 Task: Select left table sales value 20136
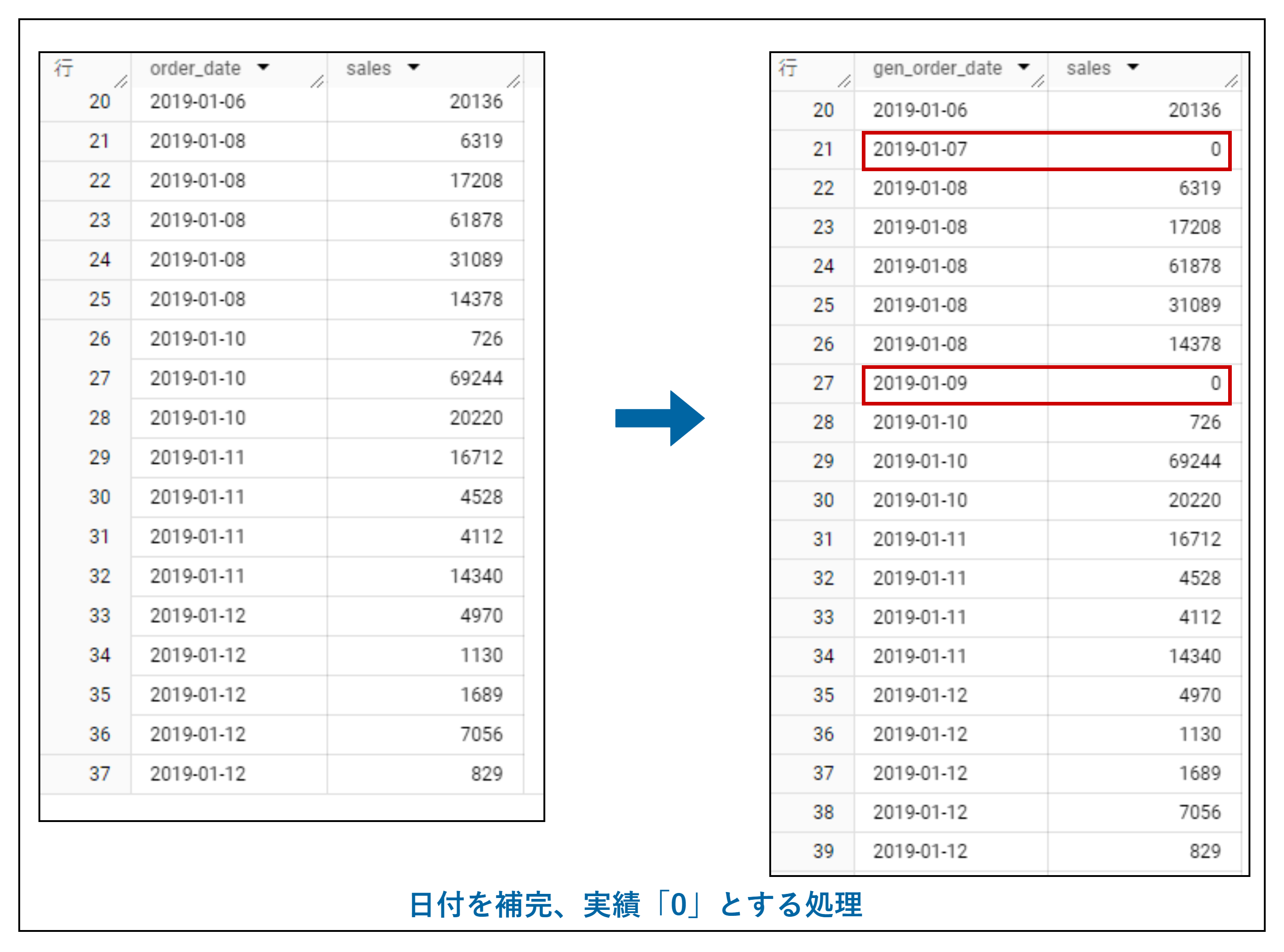click(476, 102)
